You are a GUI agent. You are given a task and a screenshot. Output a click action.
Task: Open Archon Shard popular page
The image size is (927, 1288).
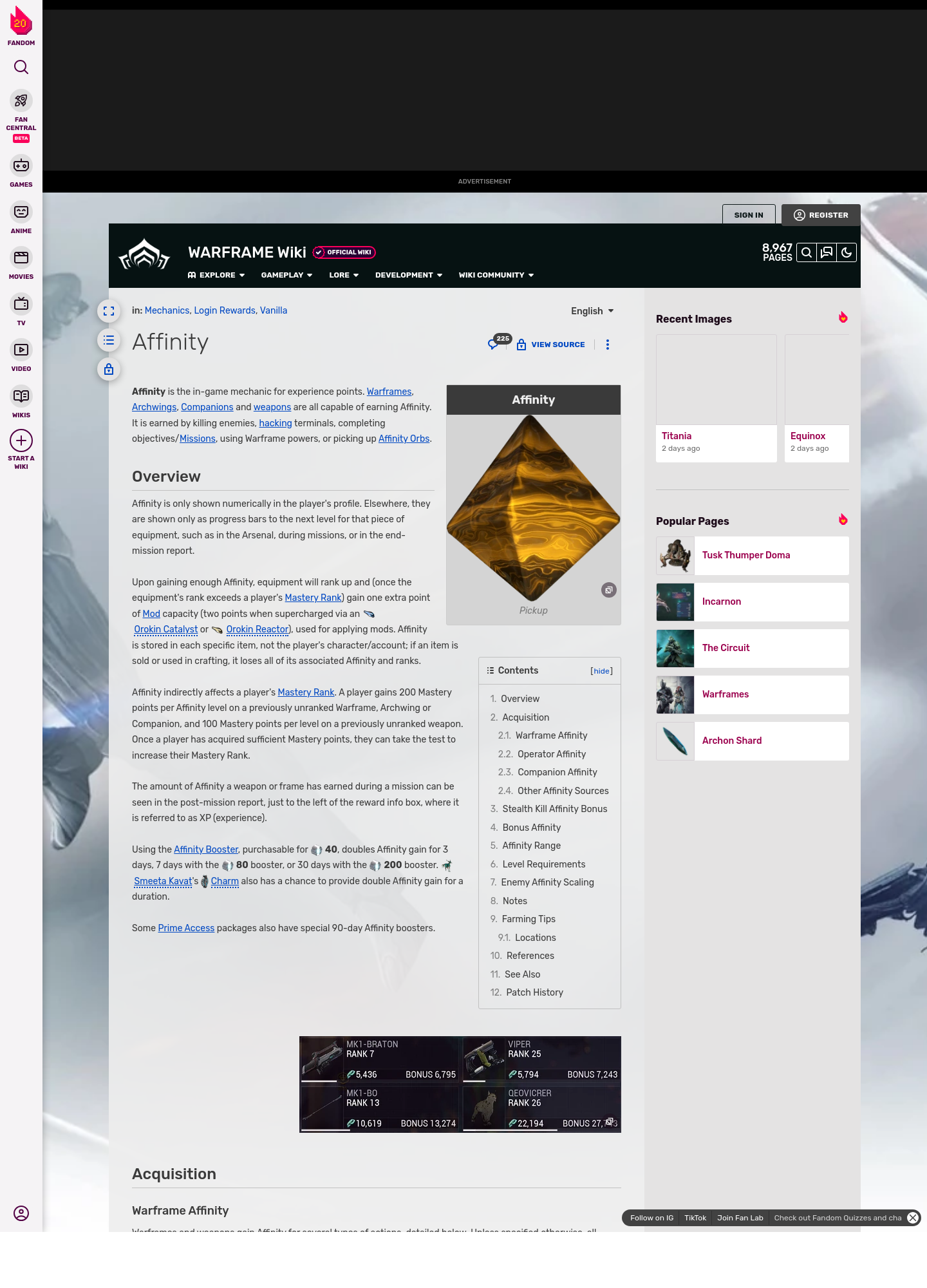click(x=753, y=741)
